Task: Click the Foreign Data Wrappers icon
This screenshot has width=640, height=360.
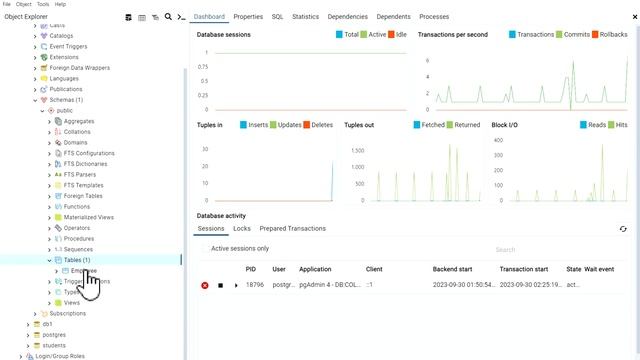Action: click(44, 68)
